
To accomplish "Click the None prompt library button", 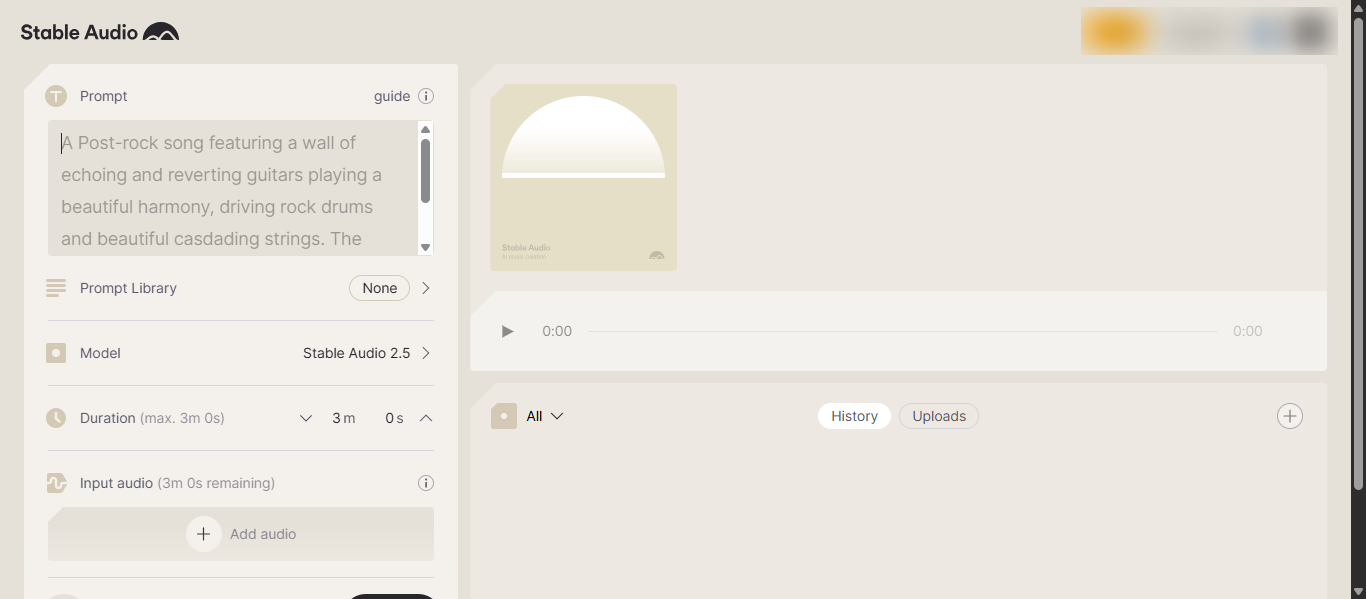I will (380, 288).
